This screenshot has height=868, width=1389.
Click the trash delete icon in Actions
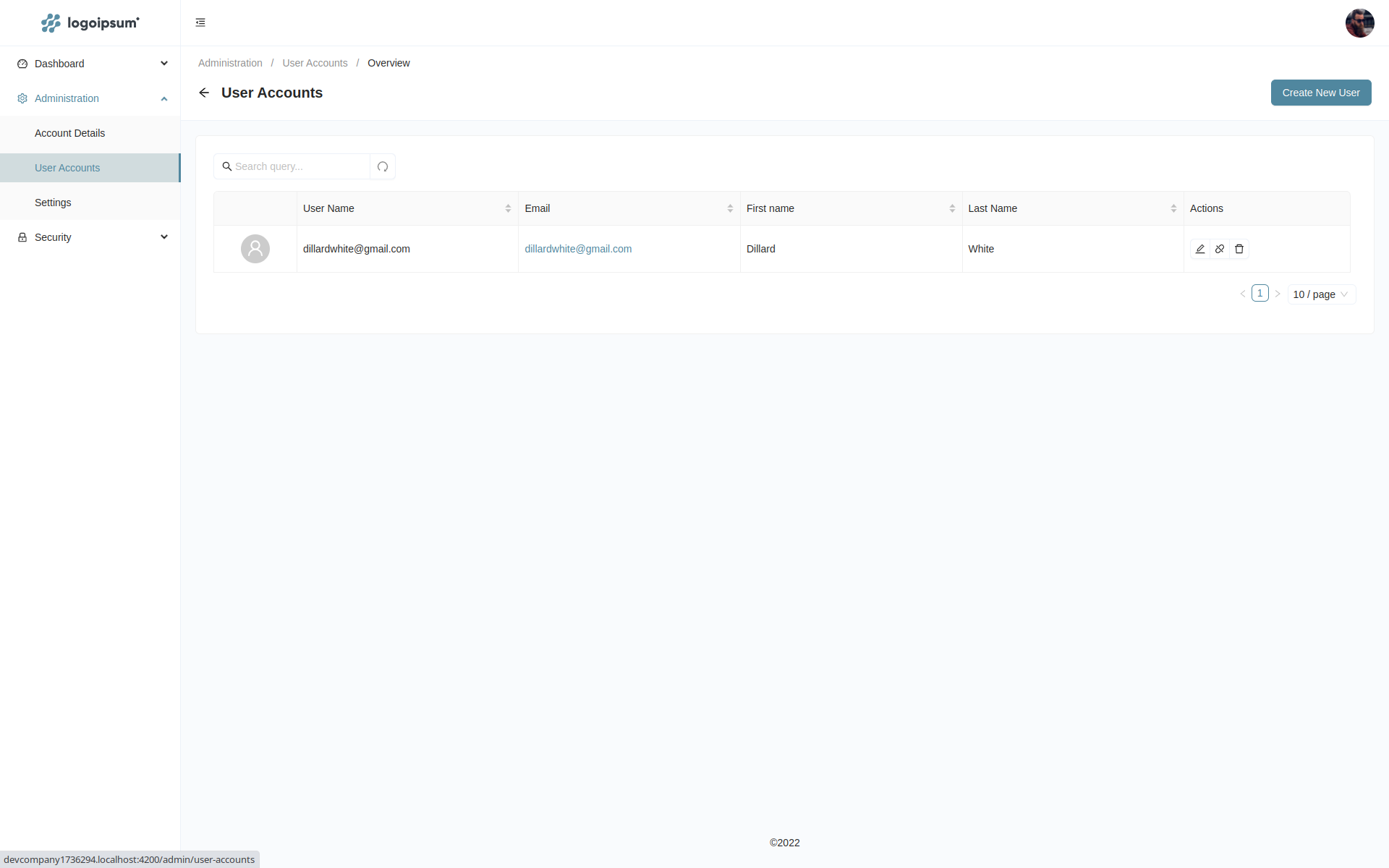click(x=1239, y=249)
